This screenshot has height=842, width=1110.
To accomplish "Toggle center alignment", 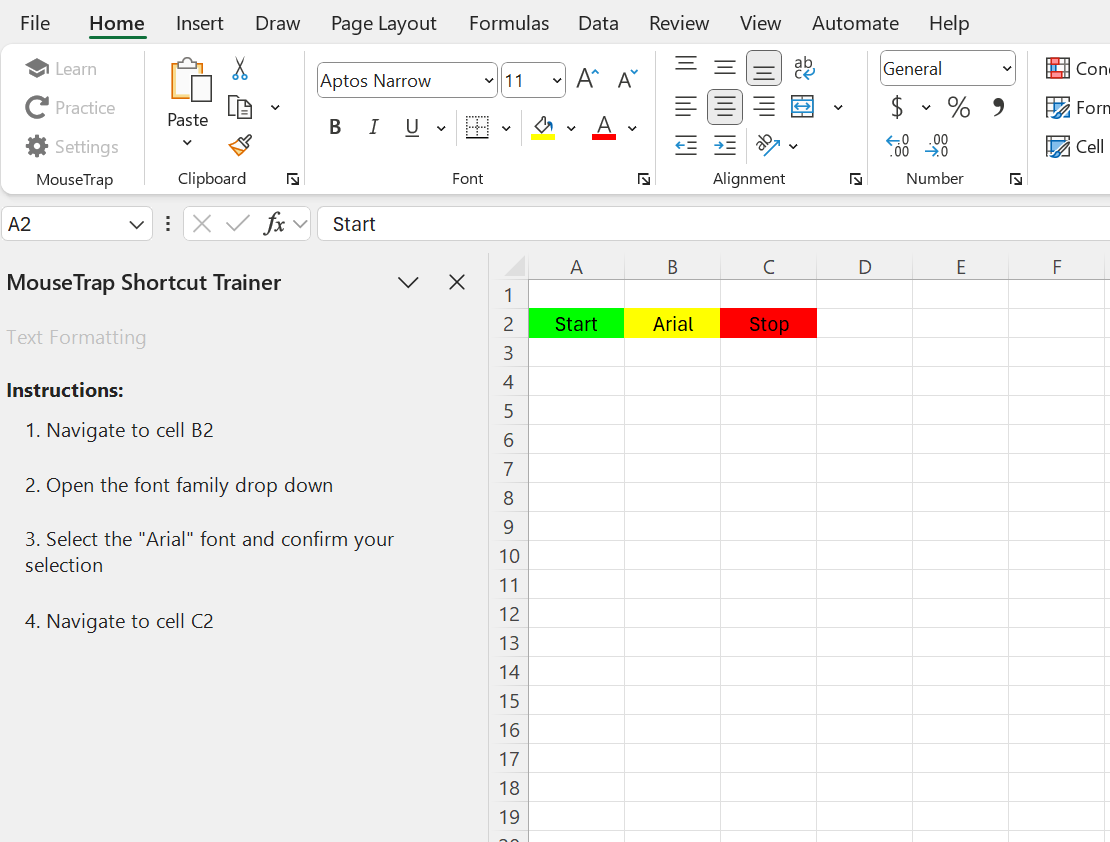I will coord(724,107).
